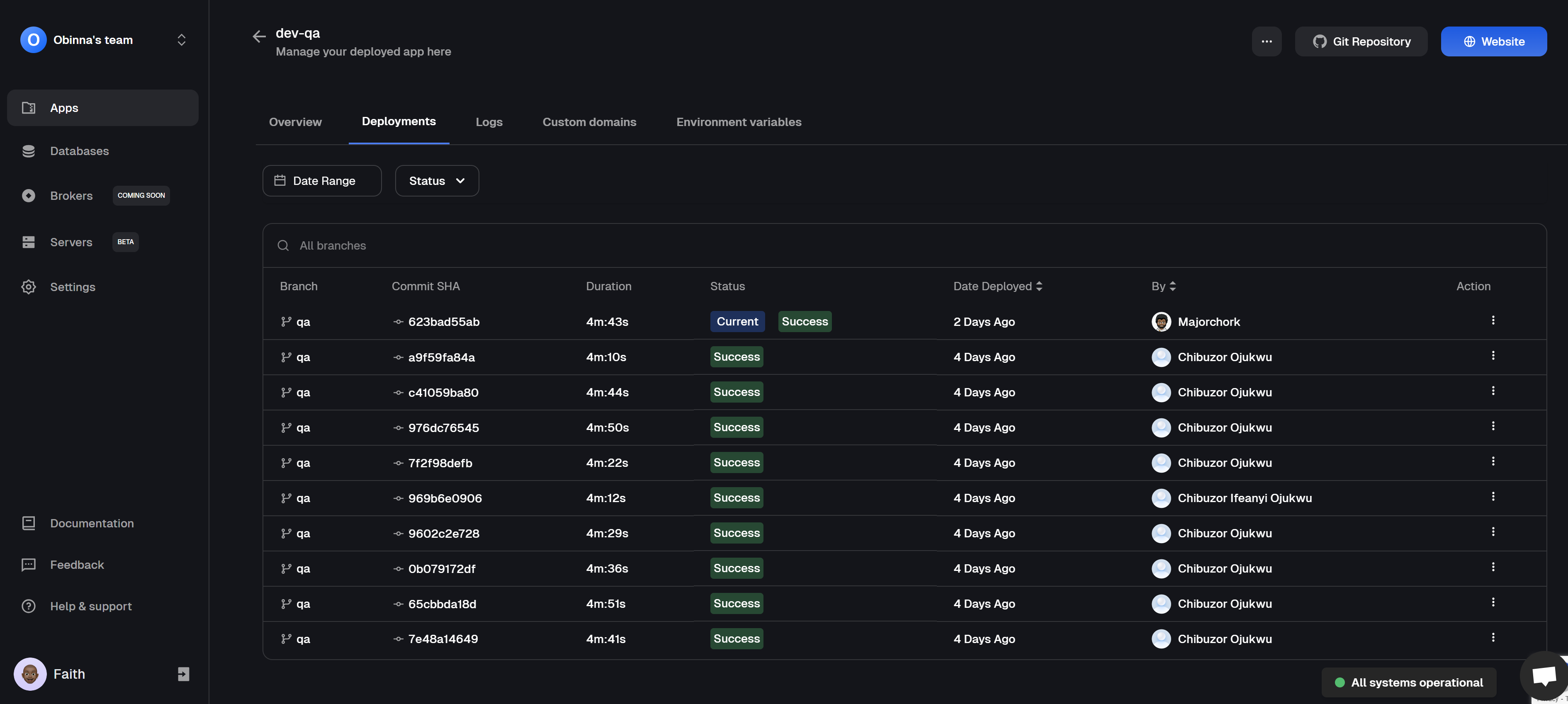Switch to Environment variables tab
The width and height of the screenshot is (1568, 704).
pos(738,122)
